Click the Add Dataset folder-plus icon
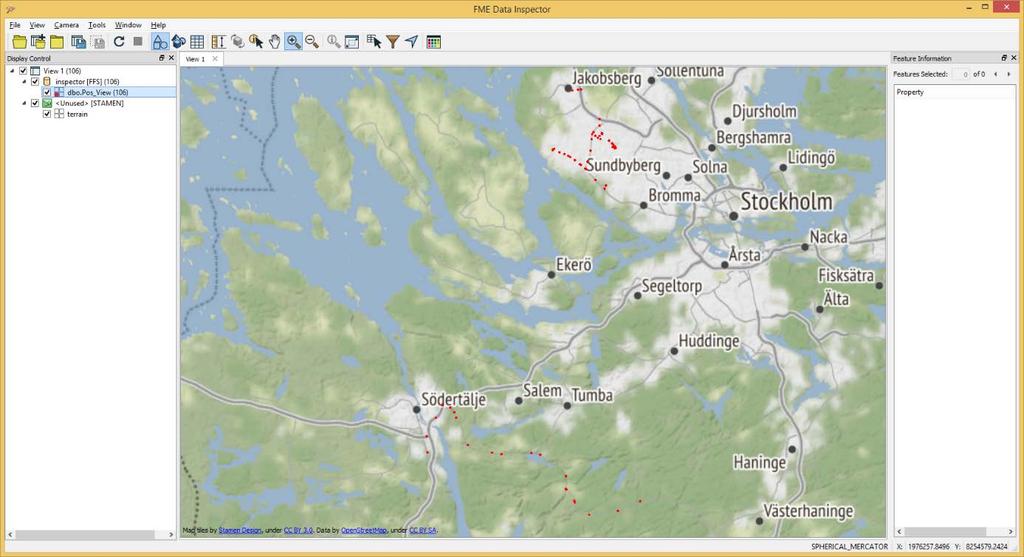Image resolution: width=1024 pixels, height=557 pixels. 39,42
